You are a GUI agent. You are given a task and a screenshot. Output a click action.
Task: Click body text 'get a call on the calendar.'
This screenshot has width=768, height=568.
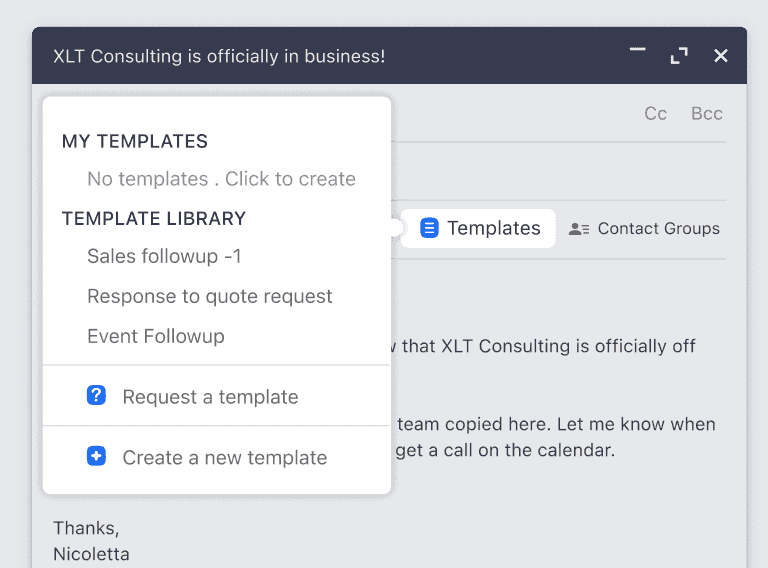[505, 450]
